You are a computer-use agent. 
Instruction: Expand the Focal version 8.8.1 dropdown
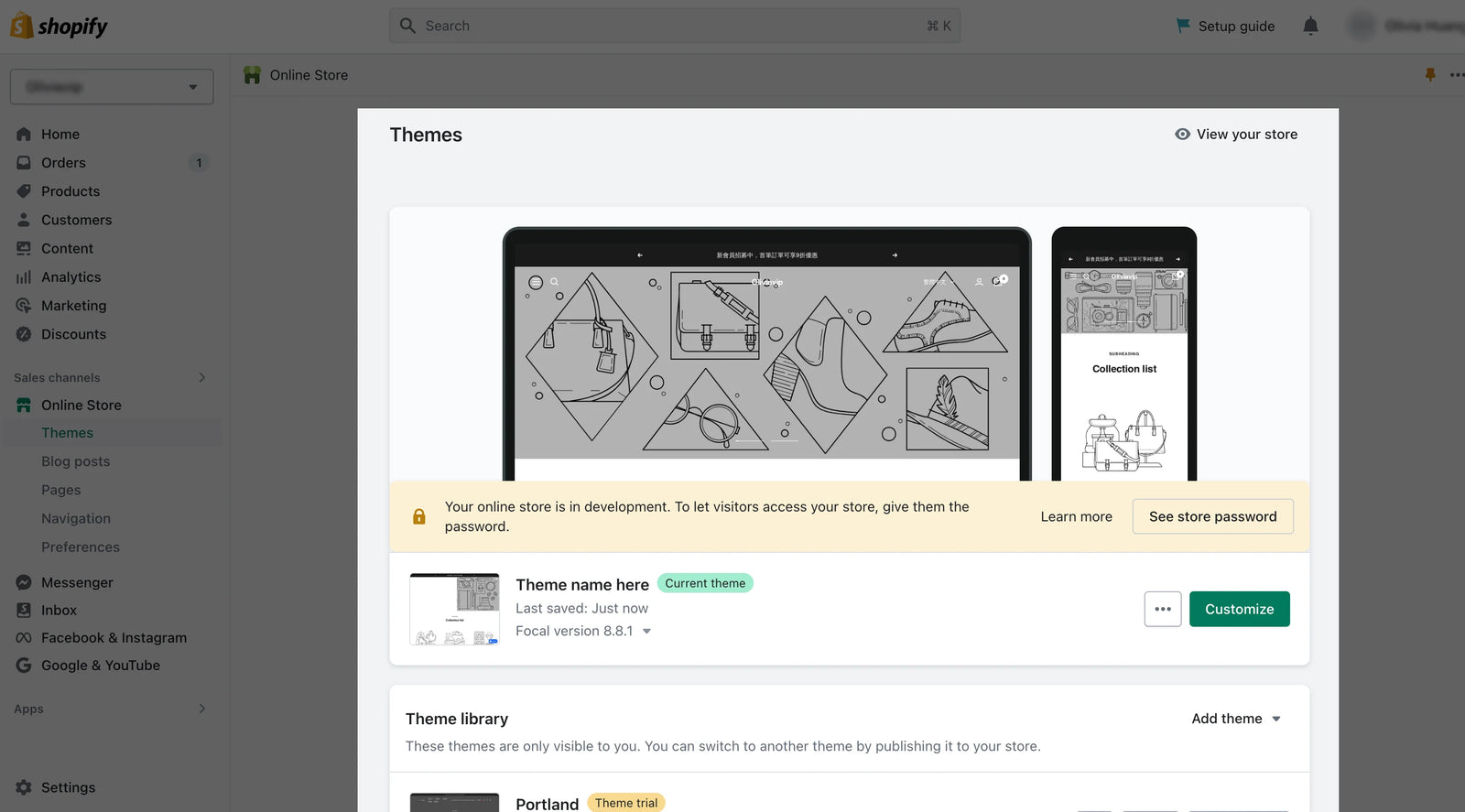tap(646, 632)
